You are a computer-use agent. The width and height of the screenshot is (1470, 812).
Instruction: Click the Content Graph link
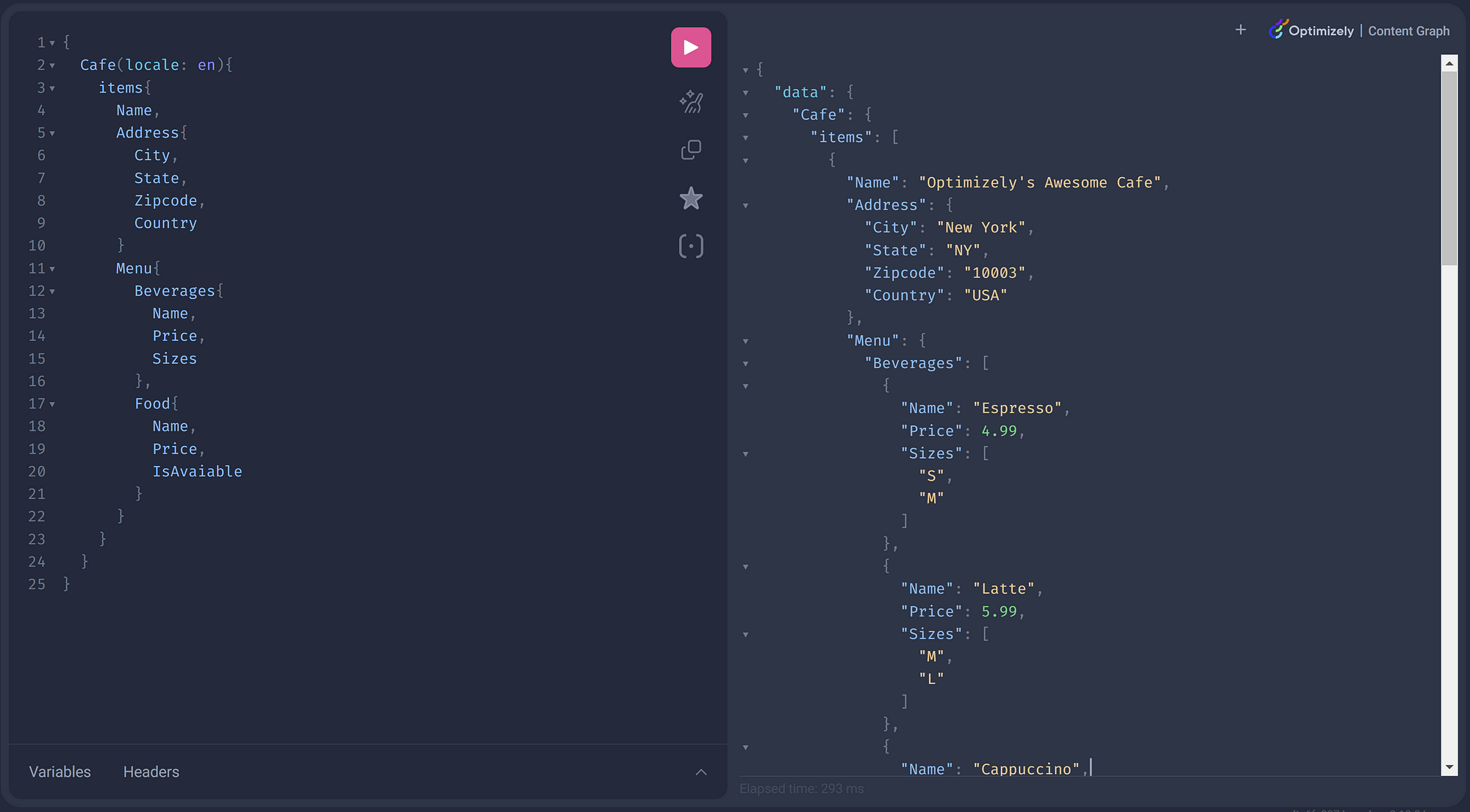(x=1408, y=31)
